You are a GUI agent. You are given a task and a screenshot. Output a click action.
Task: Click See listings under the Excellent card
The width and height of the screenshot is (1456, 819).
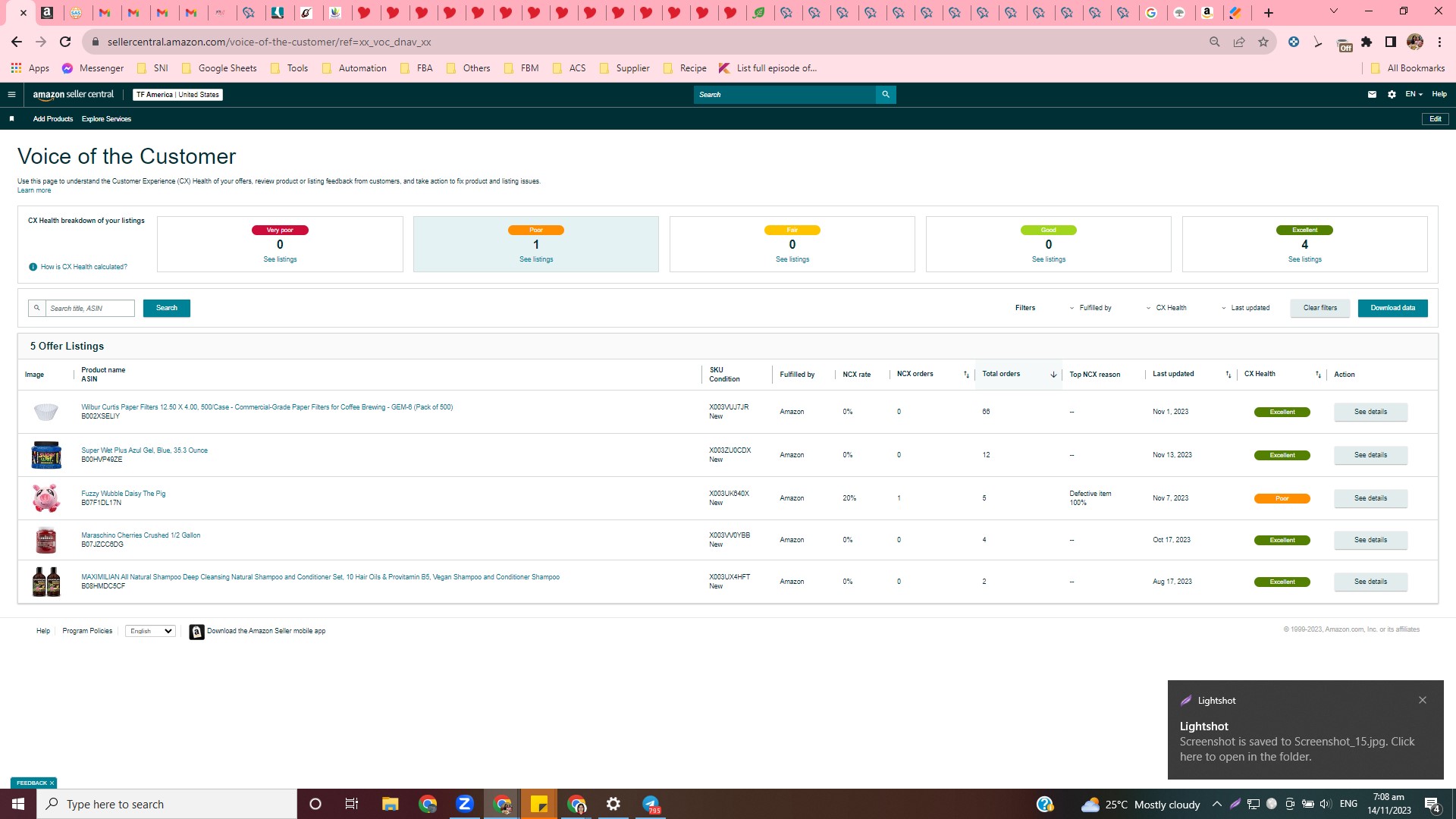coord(1305,260)
